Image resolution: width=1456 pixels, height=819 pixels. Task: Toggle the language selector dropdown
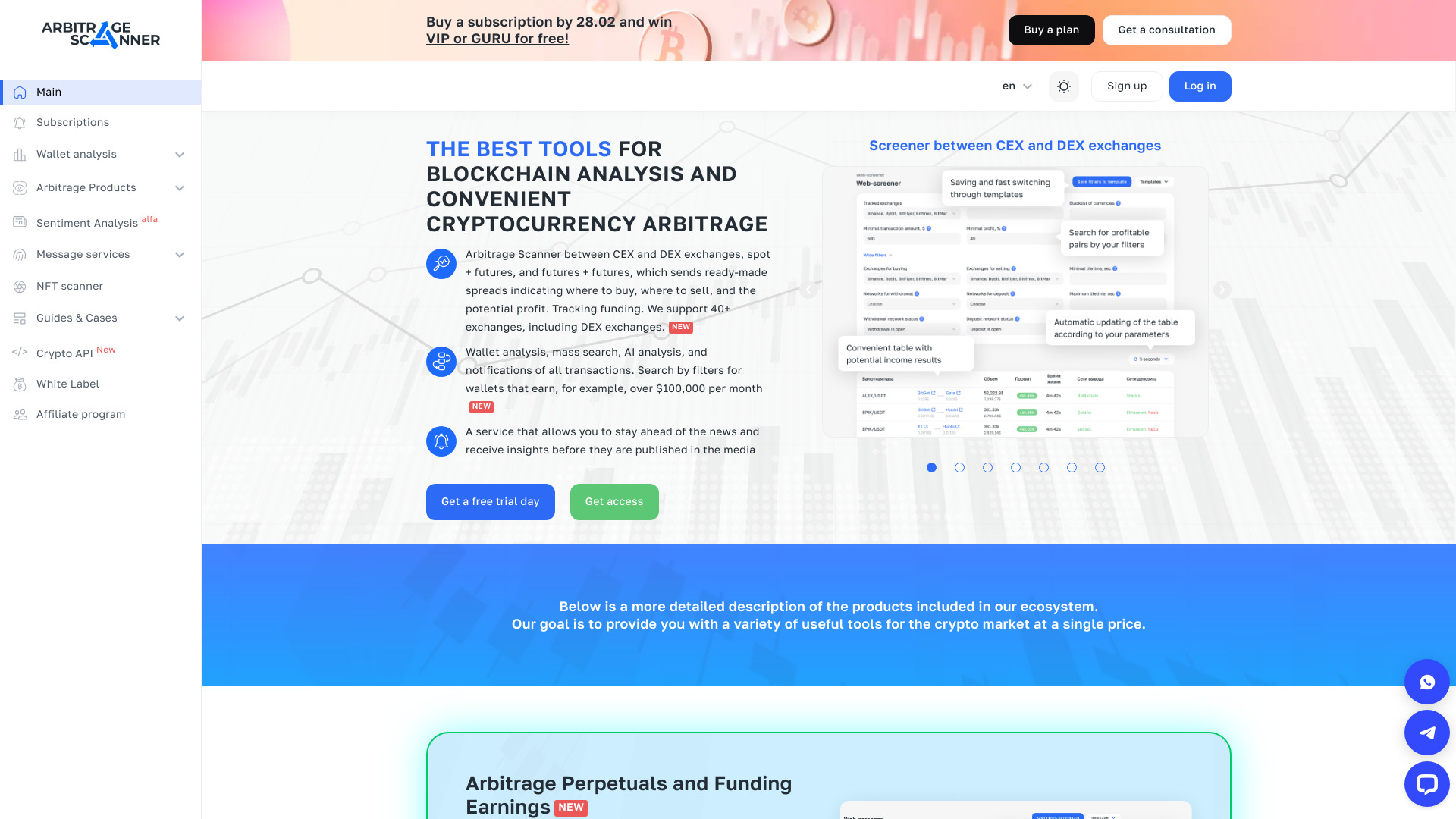pyautogui.click(x=1016, y=86)
